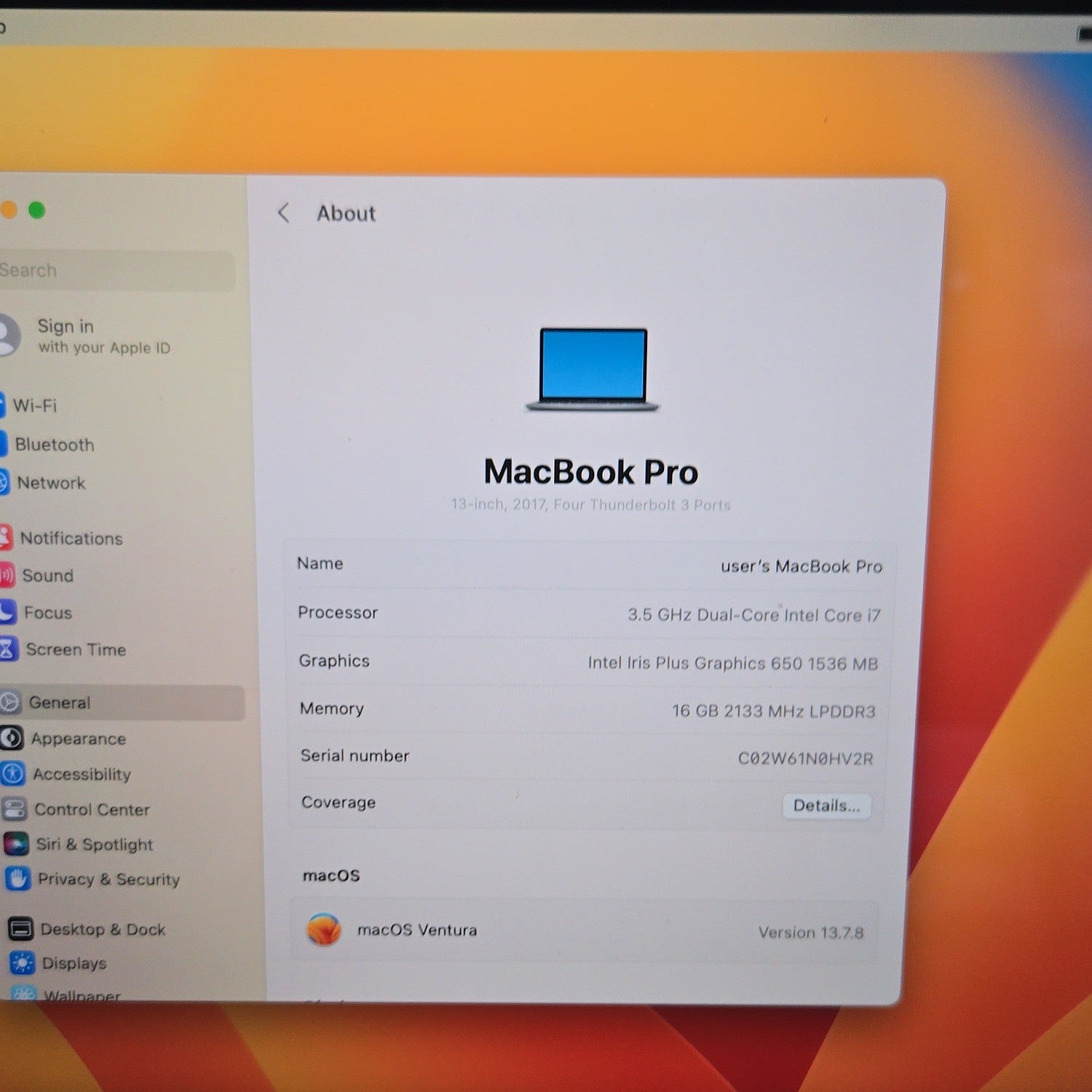Open Coverage Details button

826,806
